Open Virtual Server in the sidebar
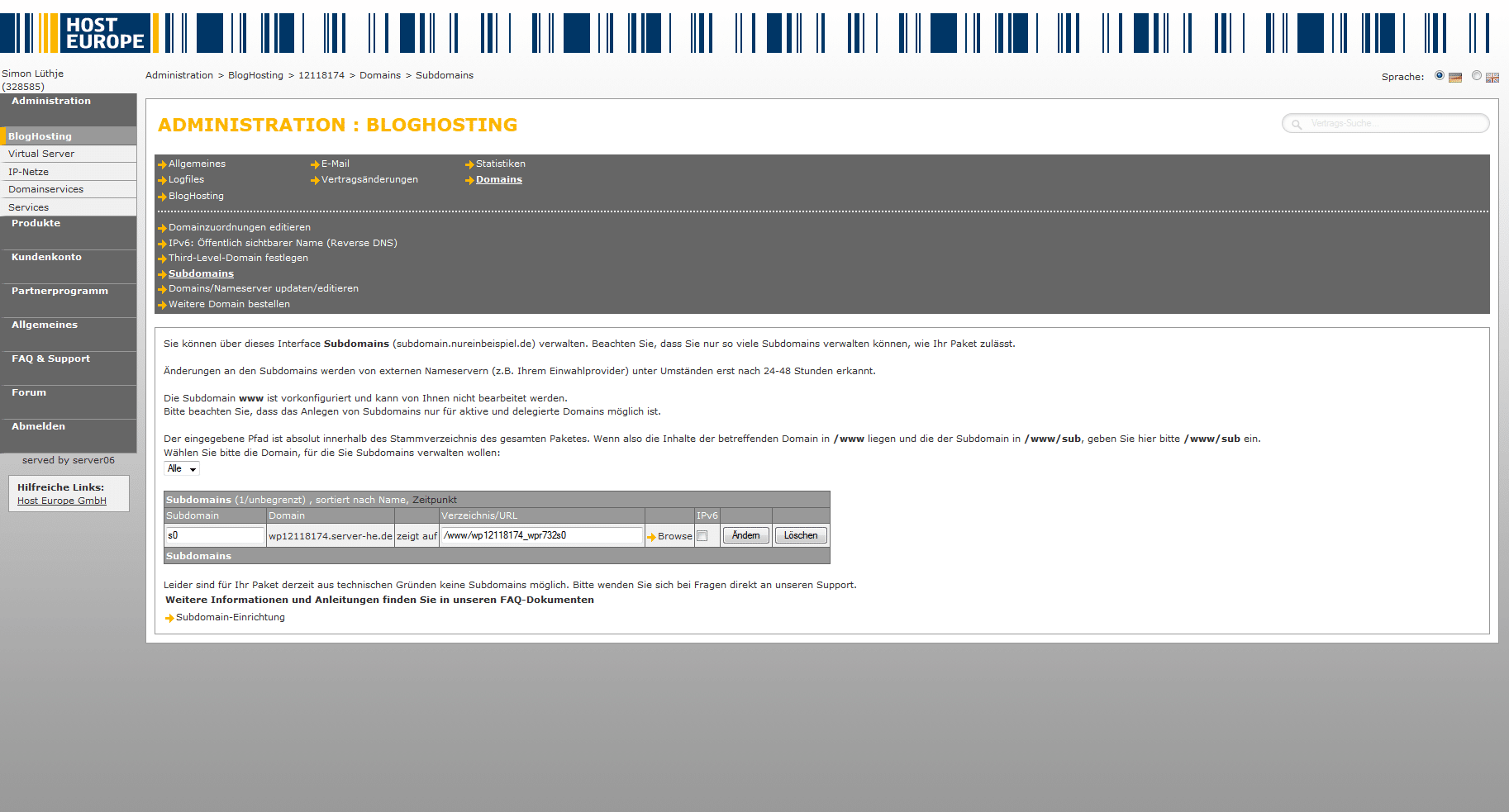Viewport: 1509px width, 812px height. (41, 154)
